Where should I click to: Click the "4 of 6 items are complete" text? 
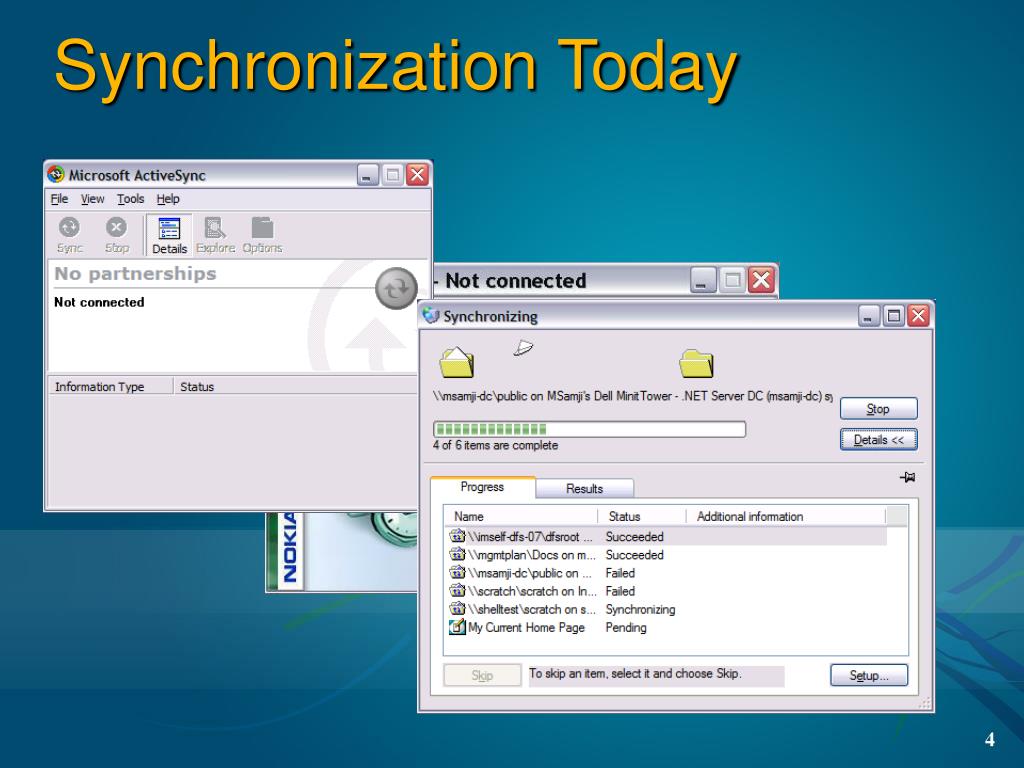495,445
